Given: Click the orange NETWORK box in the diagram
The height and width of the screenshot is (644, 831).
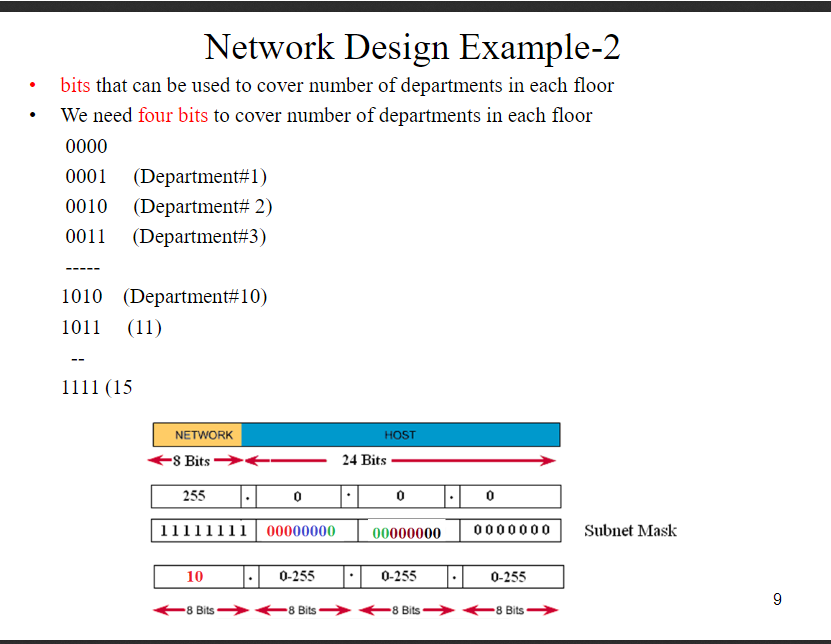Looking at the screenshot, I should pos(197,435).
